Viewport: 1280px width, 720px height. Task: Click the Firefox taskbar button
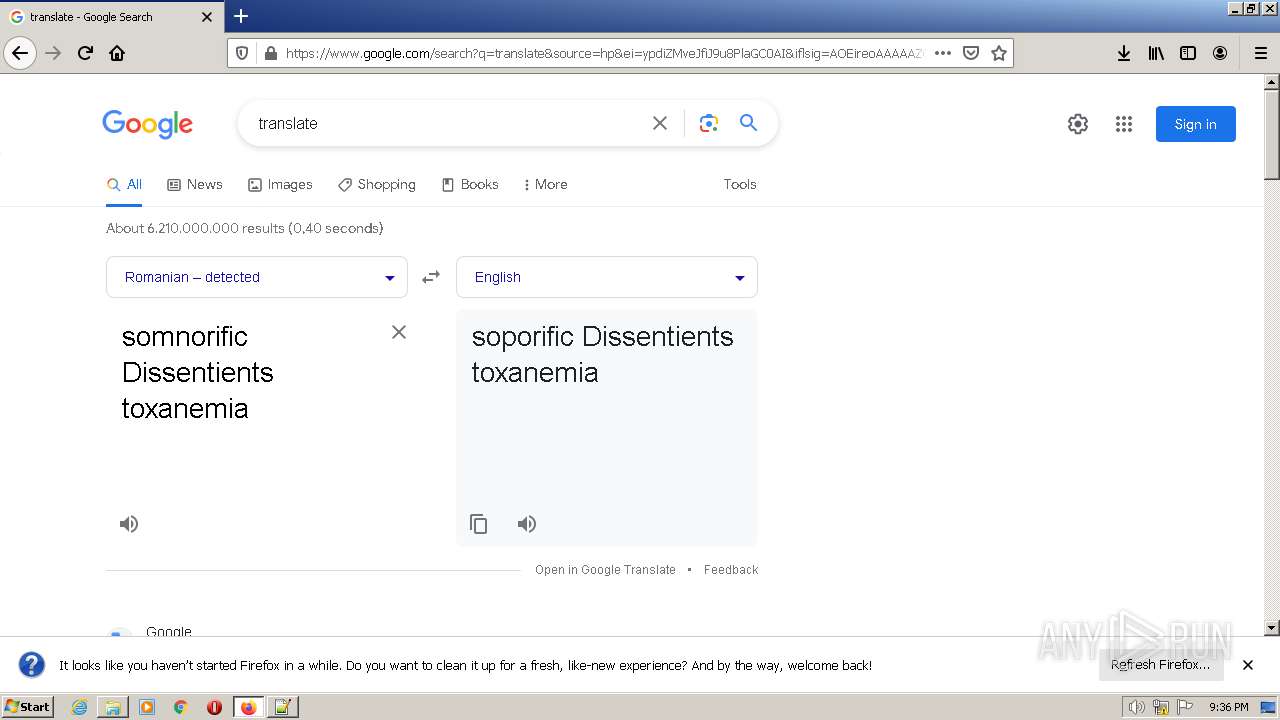click(x=248, y=707)
